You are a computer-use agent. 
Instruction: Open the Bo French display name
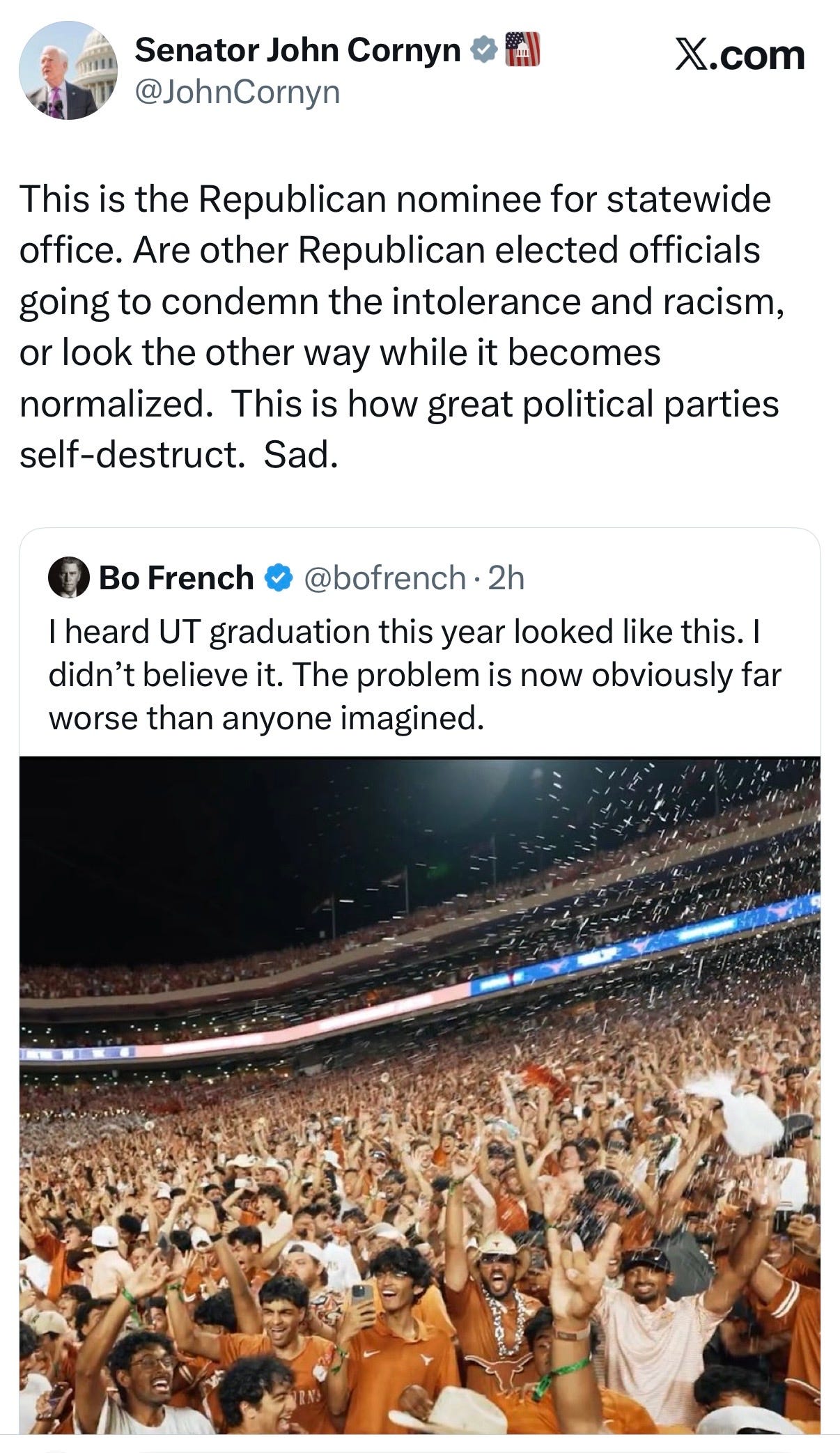pos(176,578)
